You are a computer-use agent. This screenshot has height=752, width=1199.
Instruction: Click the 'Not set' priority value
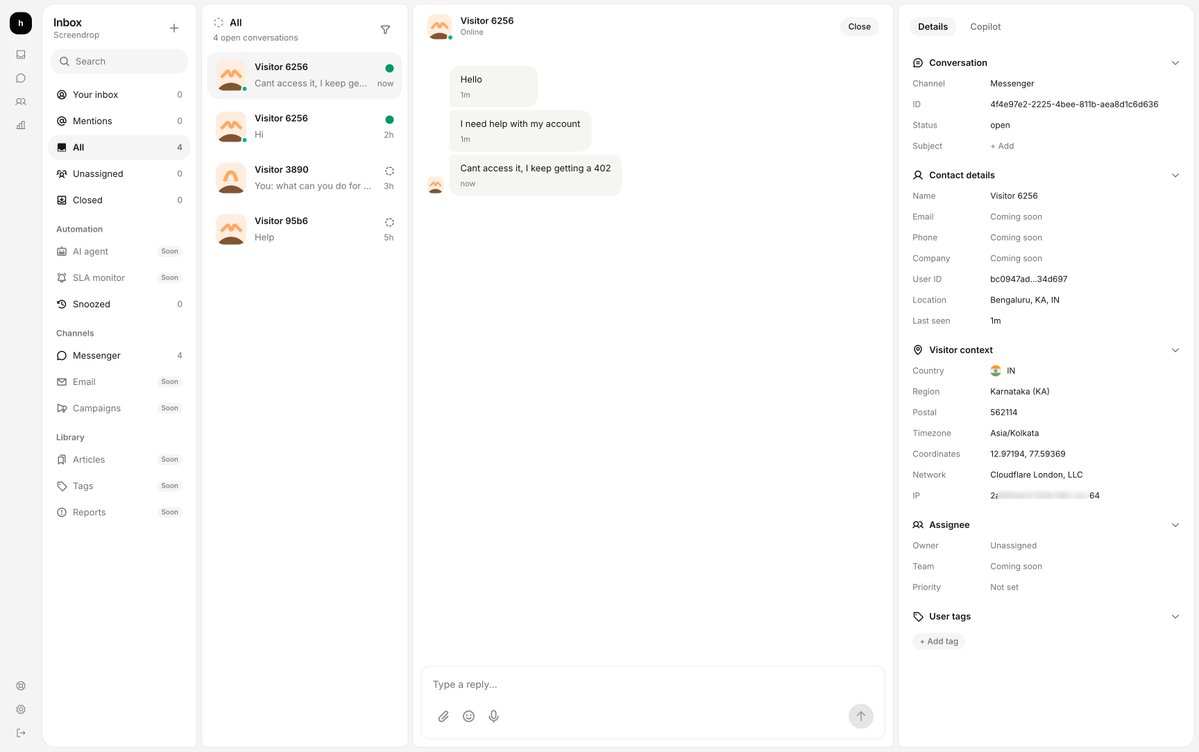(1004, 588)
